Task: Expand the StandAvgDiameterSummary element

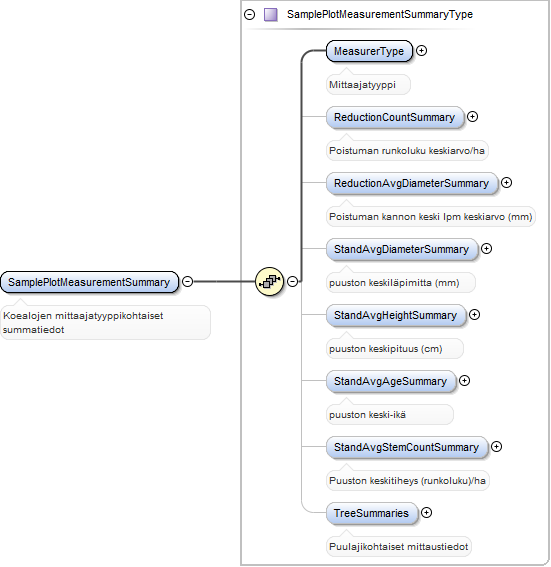Action: click(x=486, y=248)
